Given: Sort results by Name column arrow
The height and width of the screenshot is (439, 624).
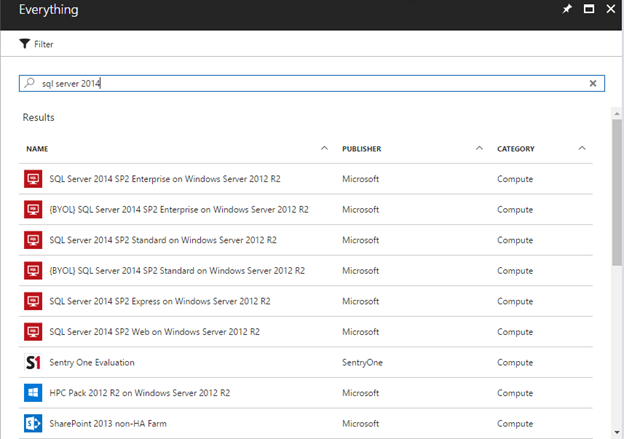Looking at the screenshot, I should pos(324,148).
